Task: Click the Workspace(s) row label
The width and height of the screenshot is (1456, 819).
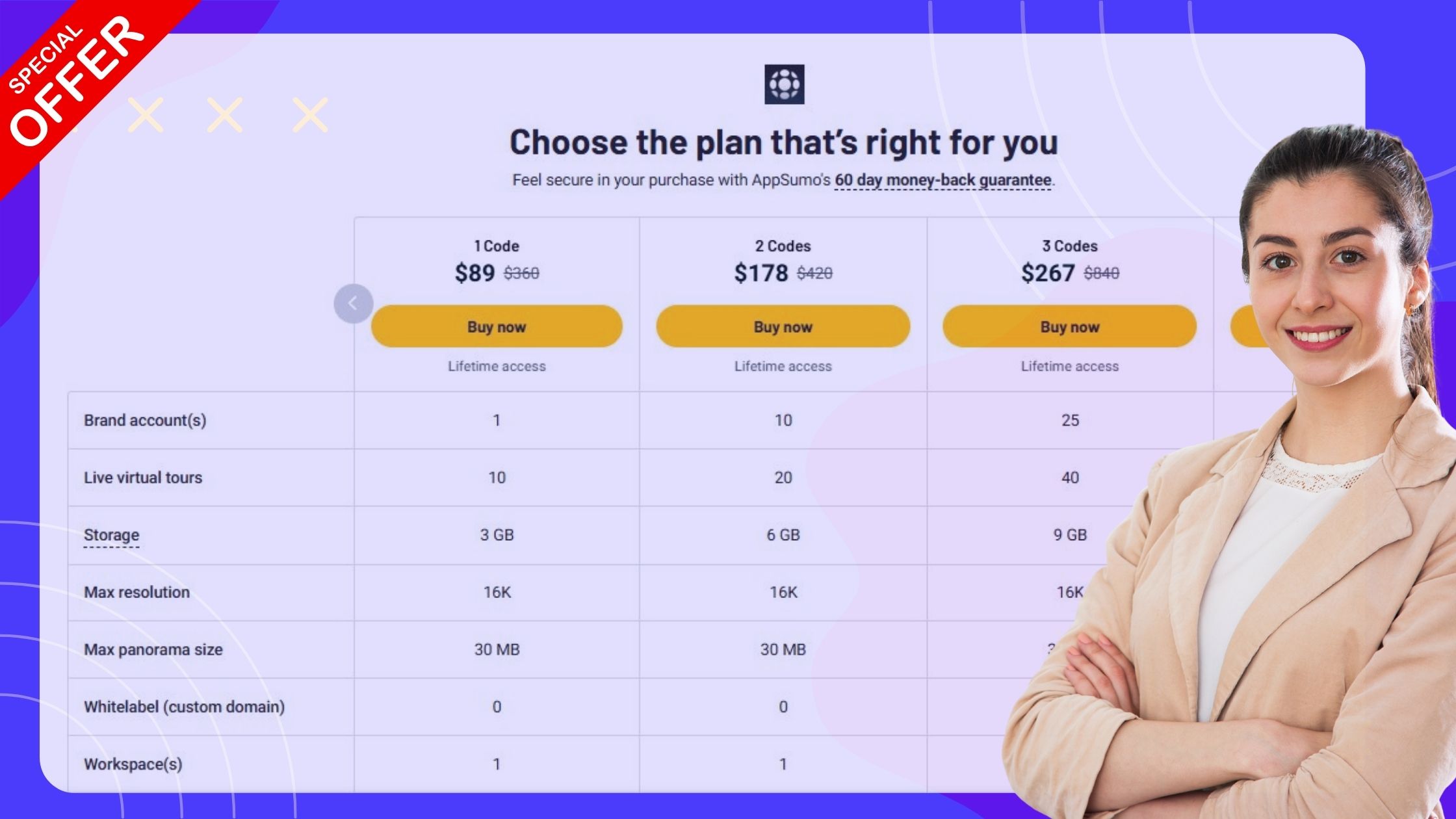Action: click(133, 764)
